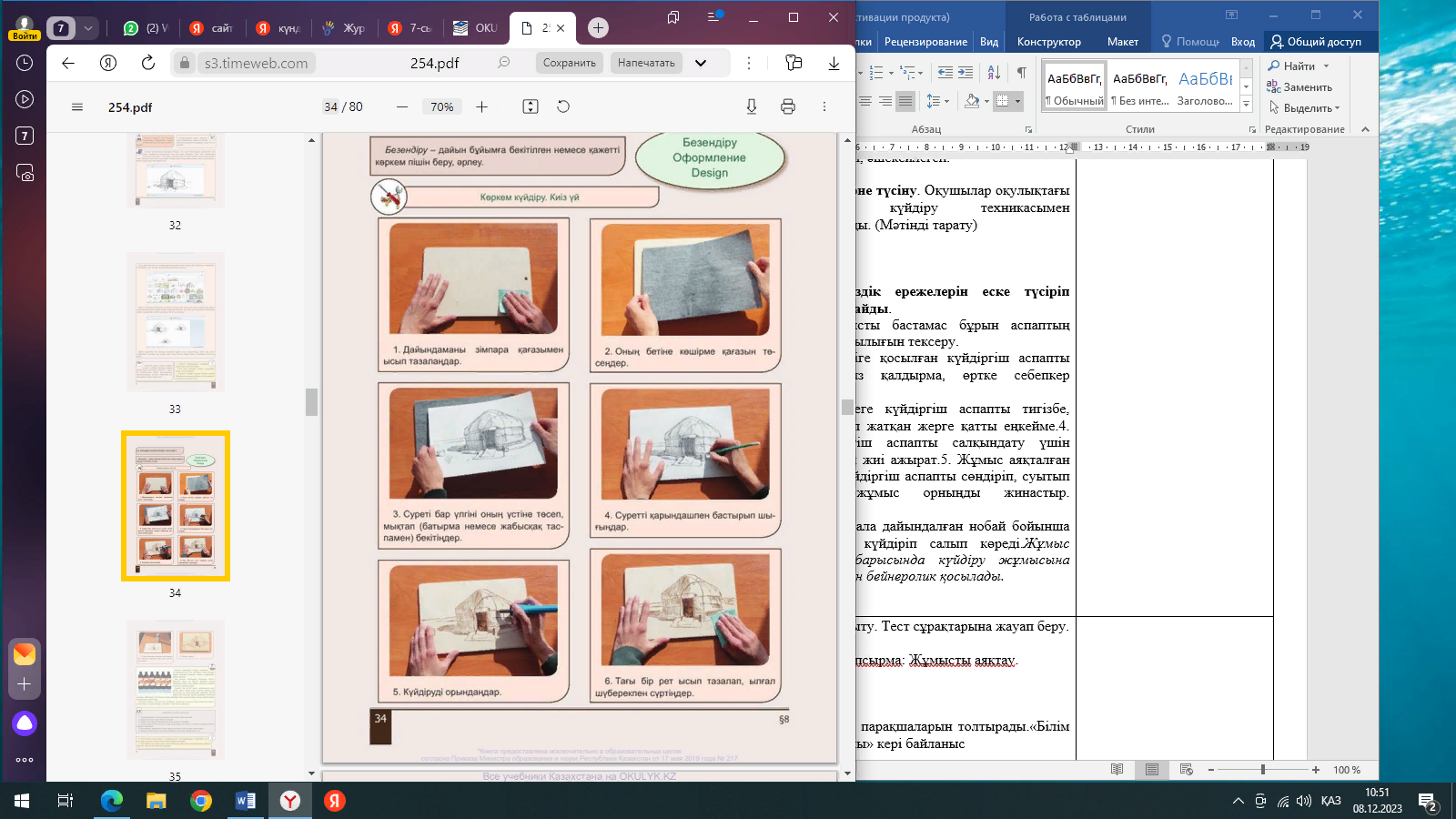Toggle justify text alignment in Word
Screen dimensions: 1456x819
click(x=905, y=101)
